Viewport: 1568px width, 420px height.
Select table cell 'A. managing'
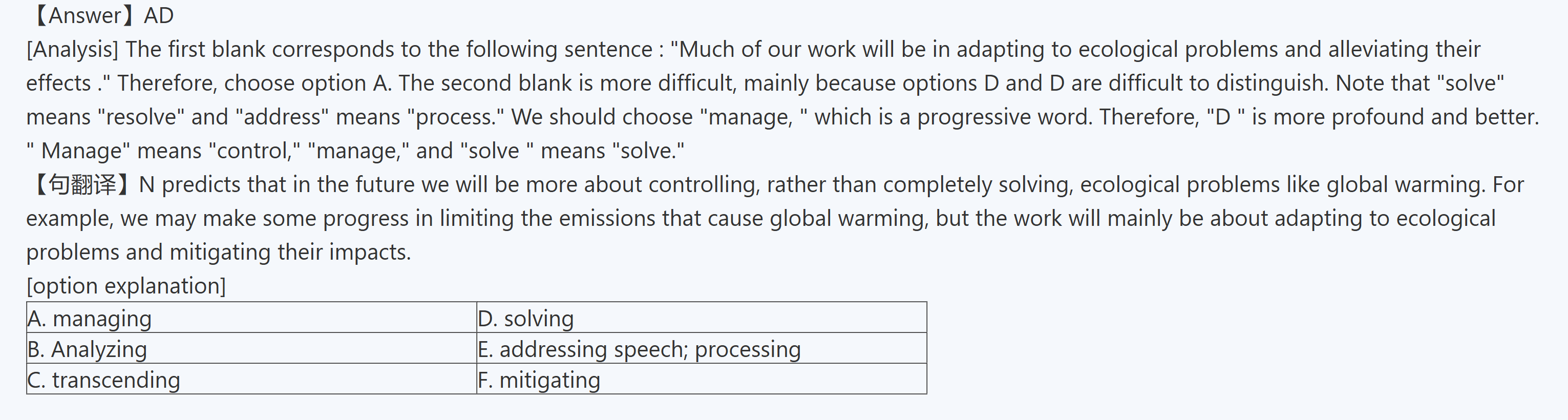coord(90,319)
